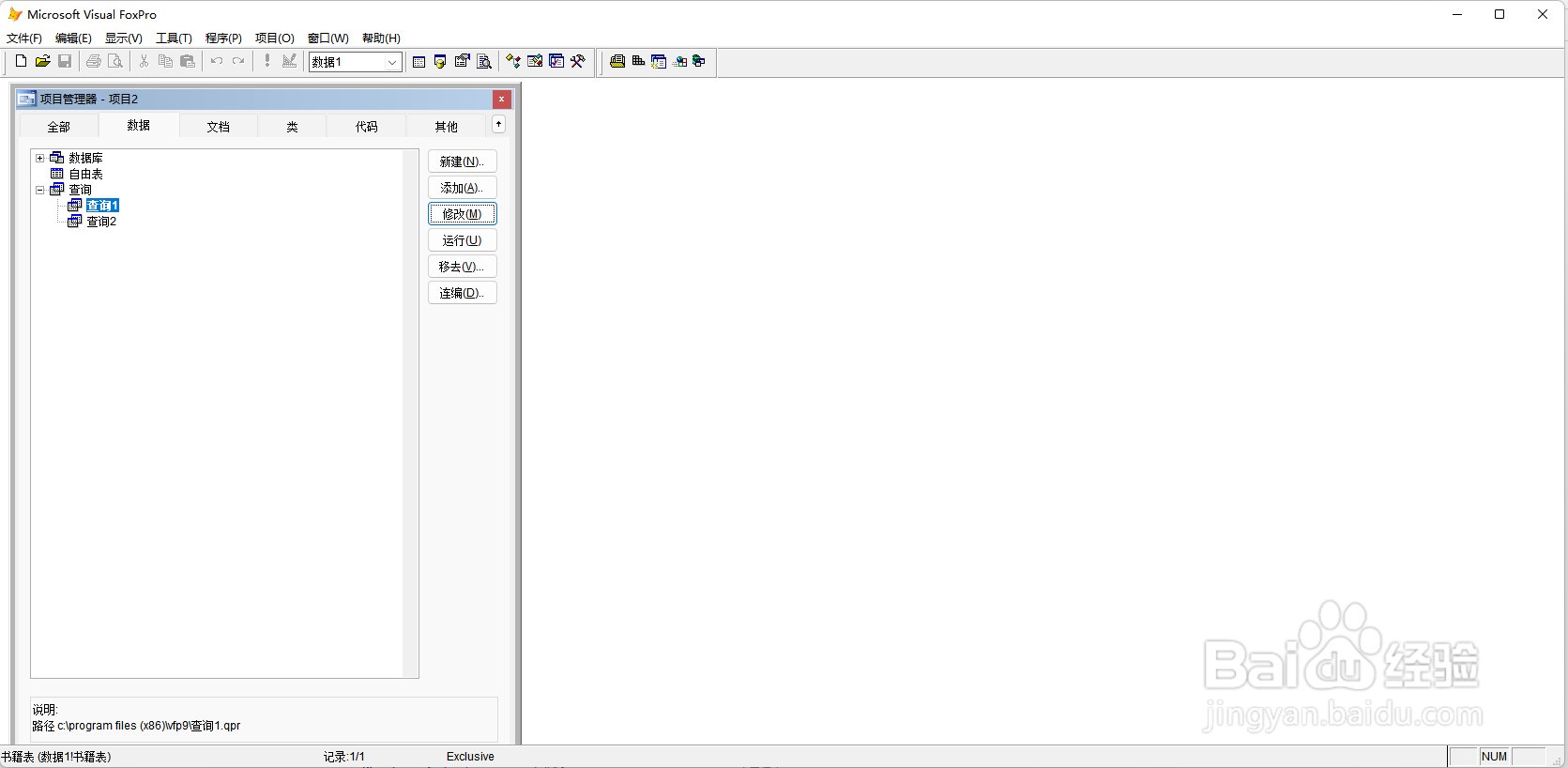Screen dimensions: 1568x768
Task: Switch to the 其他 tab
Action: click(x=447, y=127)
